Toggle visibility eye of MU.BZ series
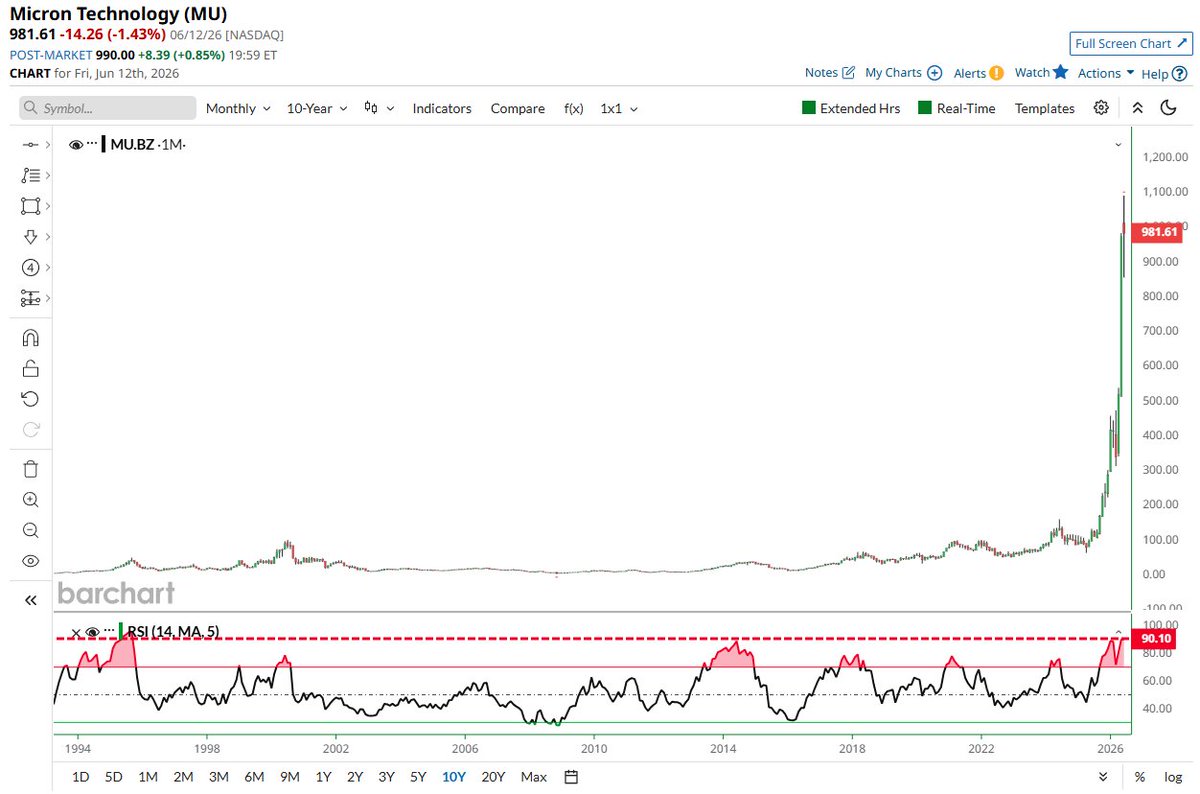The image size is (1200, 794). 76,145
